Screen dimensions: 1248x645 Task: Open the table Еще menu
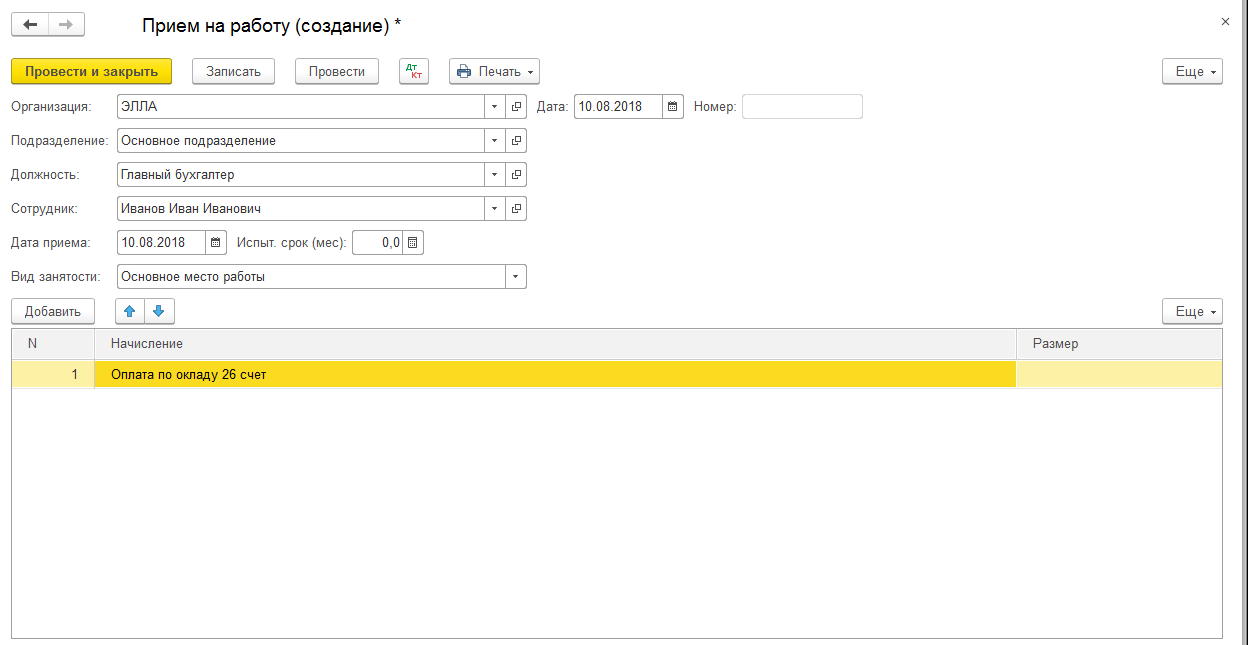1192,312
